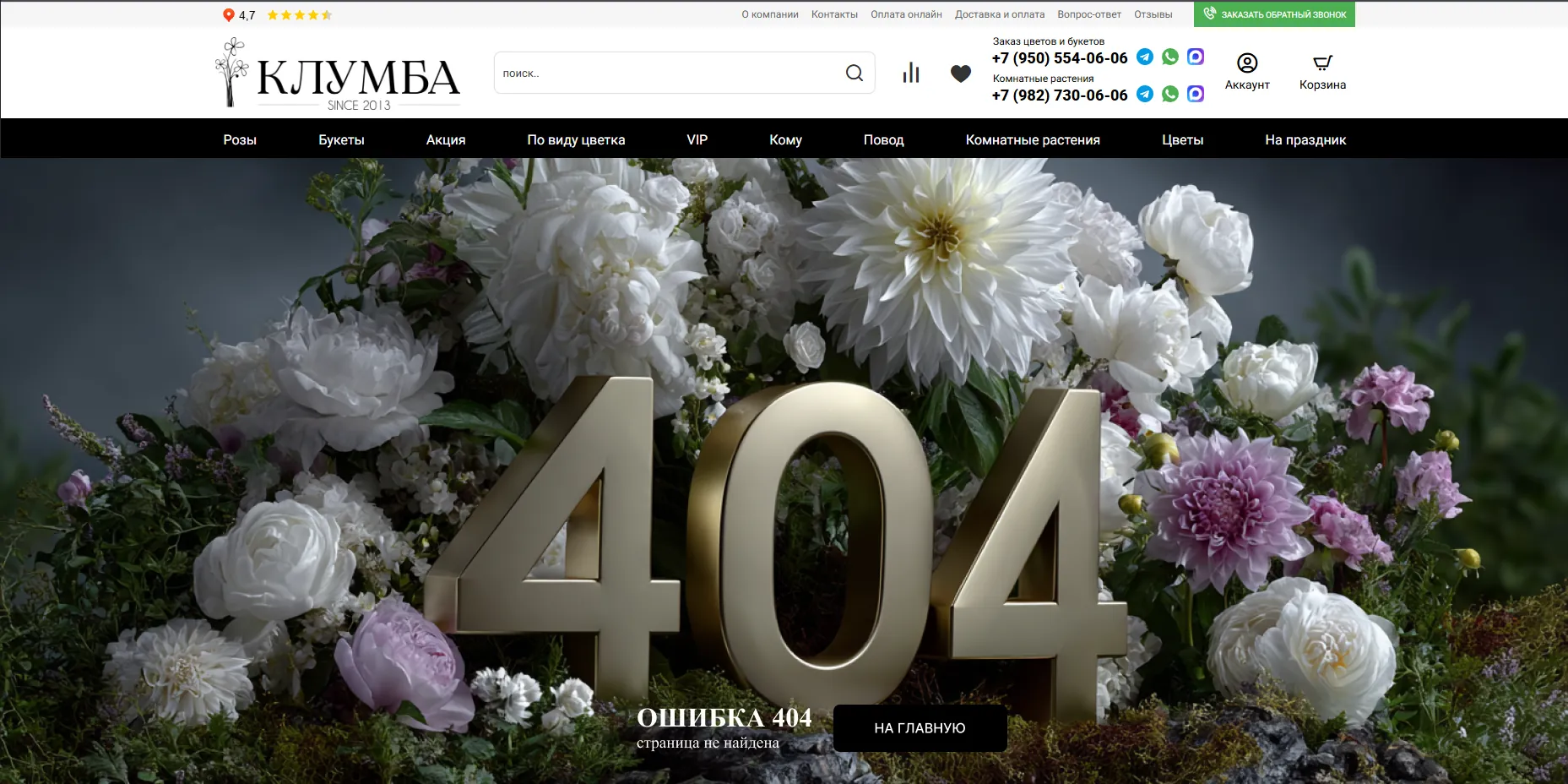Open the Букеты menu
1568x784 pixels.
tap(341, 140)
